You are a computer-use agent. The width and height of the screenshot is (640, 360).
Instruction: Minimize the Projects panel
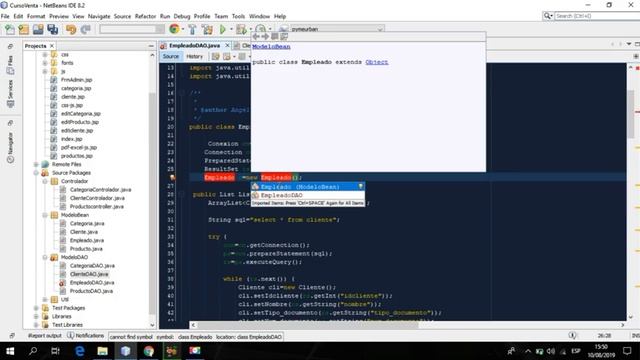point(151,46)
